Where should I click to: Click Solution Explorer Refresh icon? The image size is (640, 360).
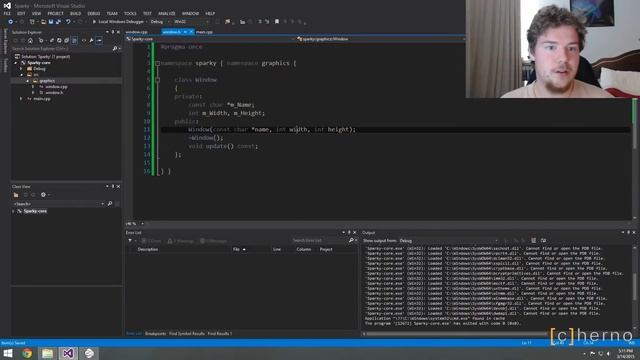[59, 40]
